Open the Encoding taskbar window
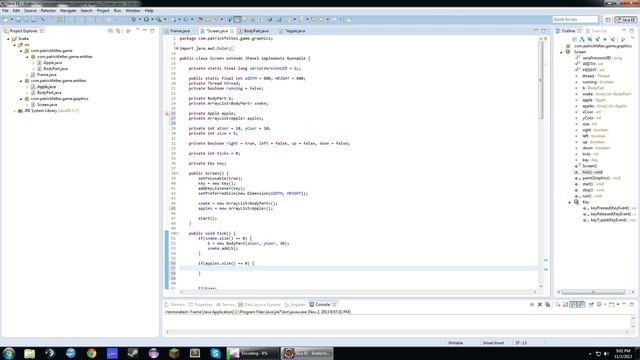This screenshot has width=640, height=360. (252, 353)
